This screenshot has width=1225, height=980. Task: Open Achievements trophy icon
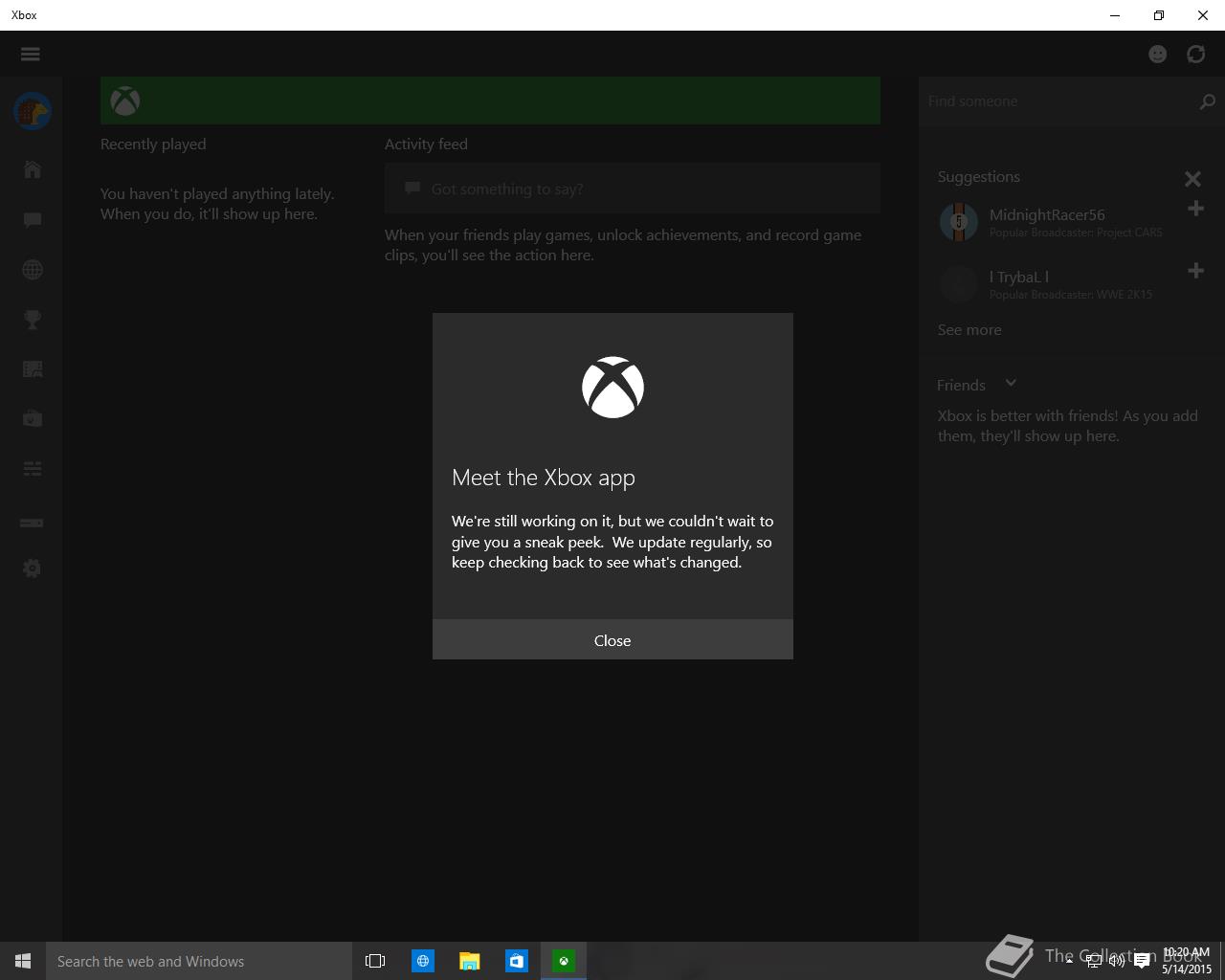[32, 320]
